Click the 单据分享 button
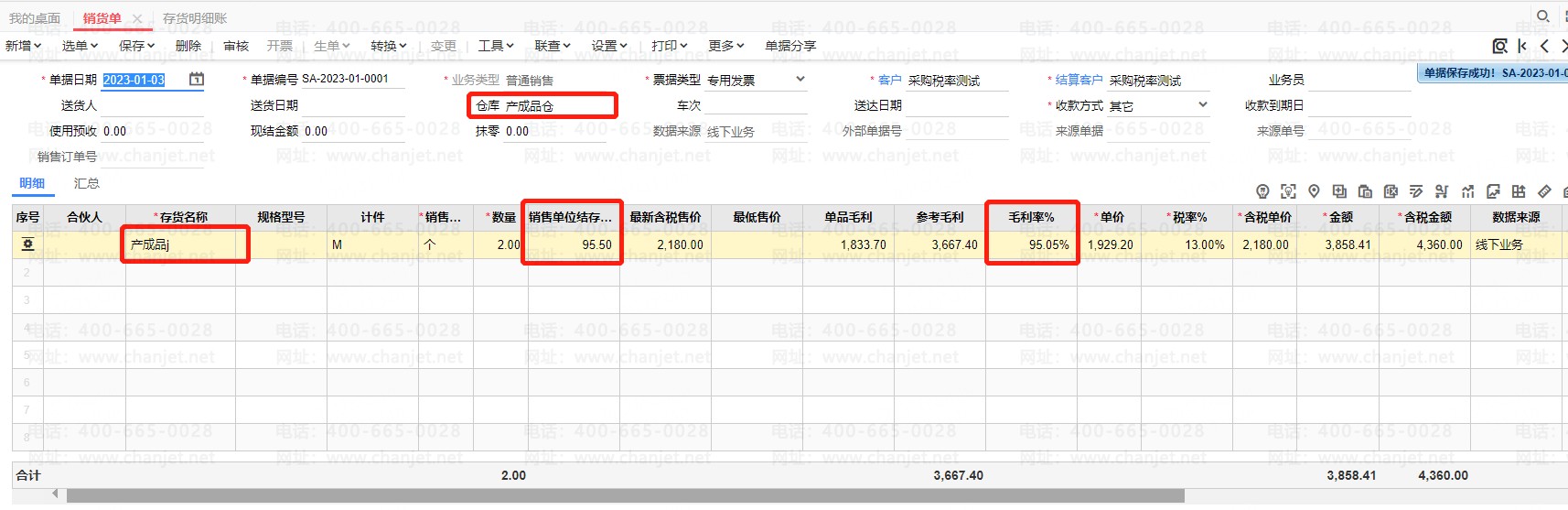This screenshot has width=1568, height=510. pyautogui.click(x=790, y=46)
